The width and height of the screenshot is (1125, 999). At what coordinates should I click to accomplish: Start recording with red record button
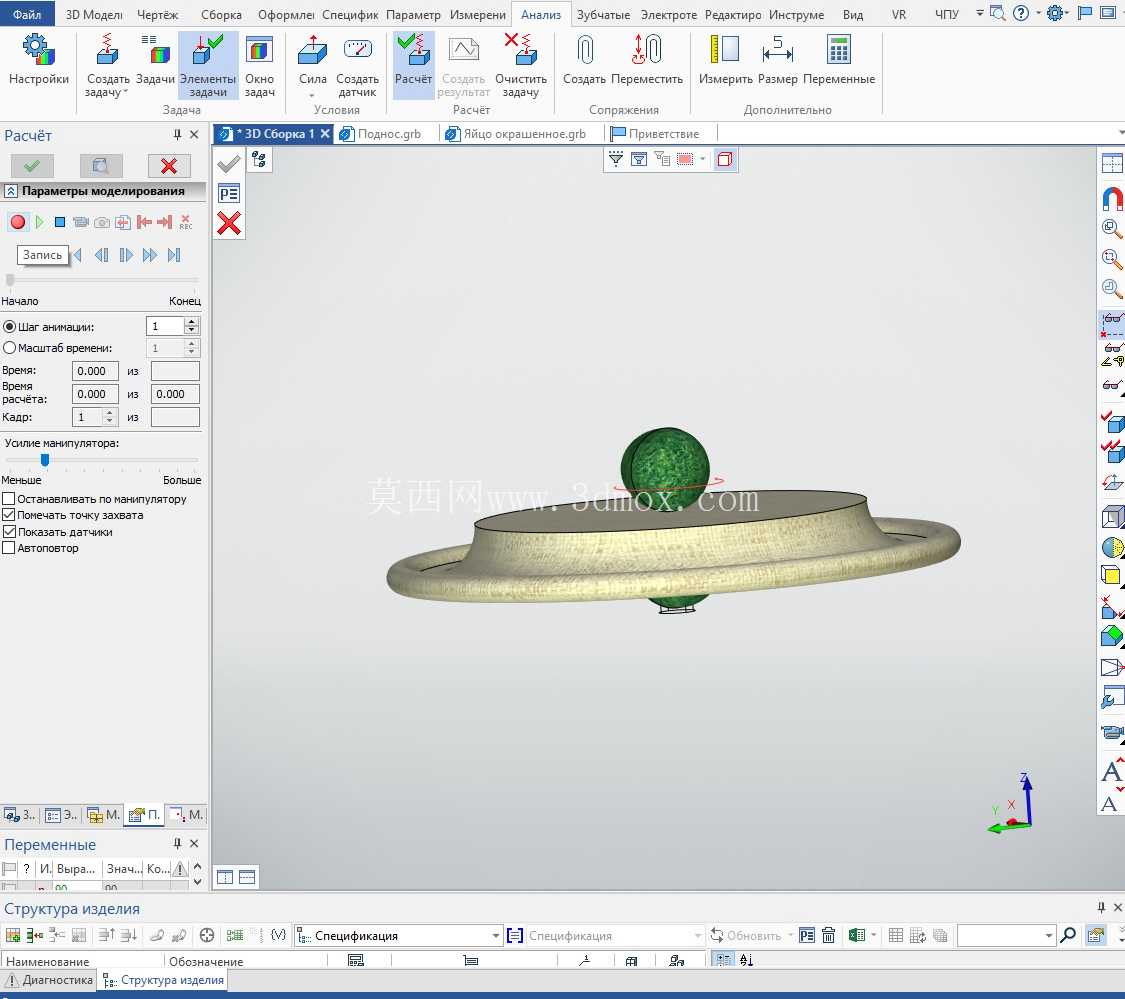(x=18, y=222)
